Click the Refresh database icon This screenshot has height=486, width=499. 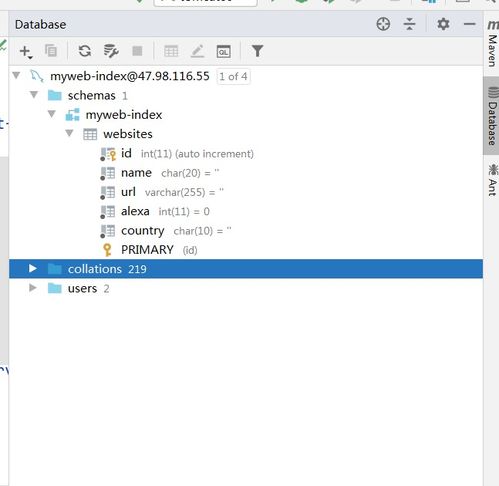(85, 51)
